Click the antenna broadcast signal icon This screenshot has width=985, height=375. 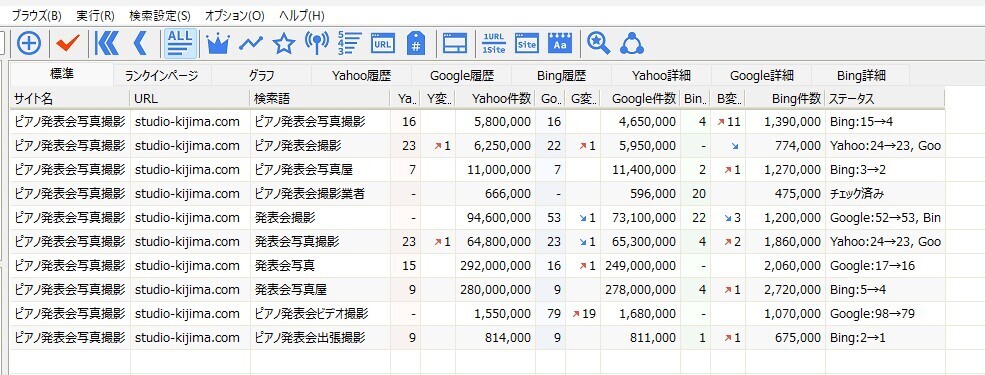(317, 43)
